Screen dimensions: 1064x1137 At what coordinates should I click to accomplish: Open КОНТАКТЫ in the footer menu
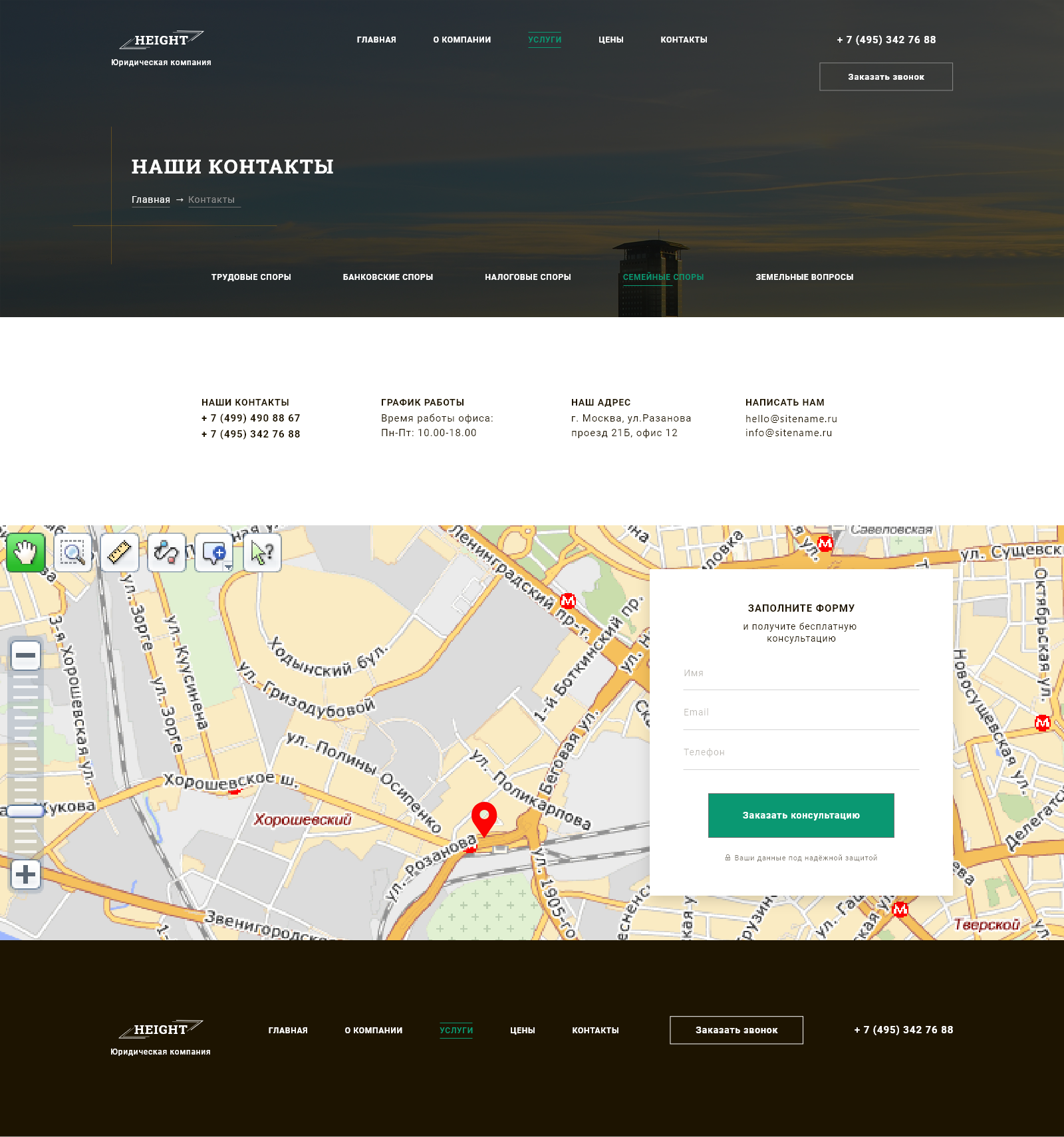(x=595, y=1030)
